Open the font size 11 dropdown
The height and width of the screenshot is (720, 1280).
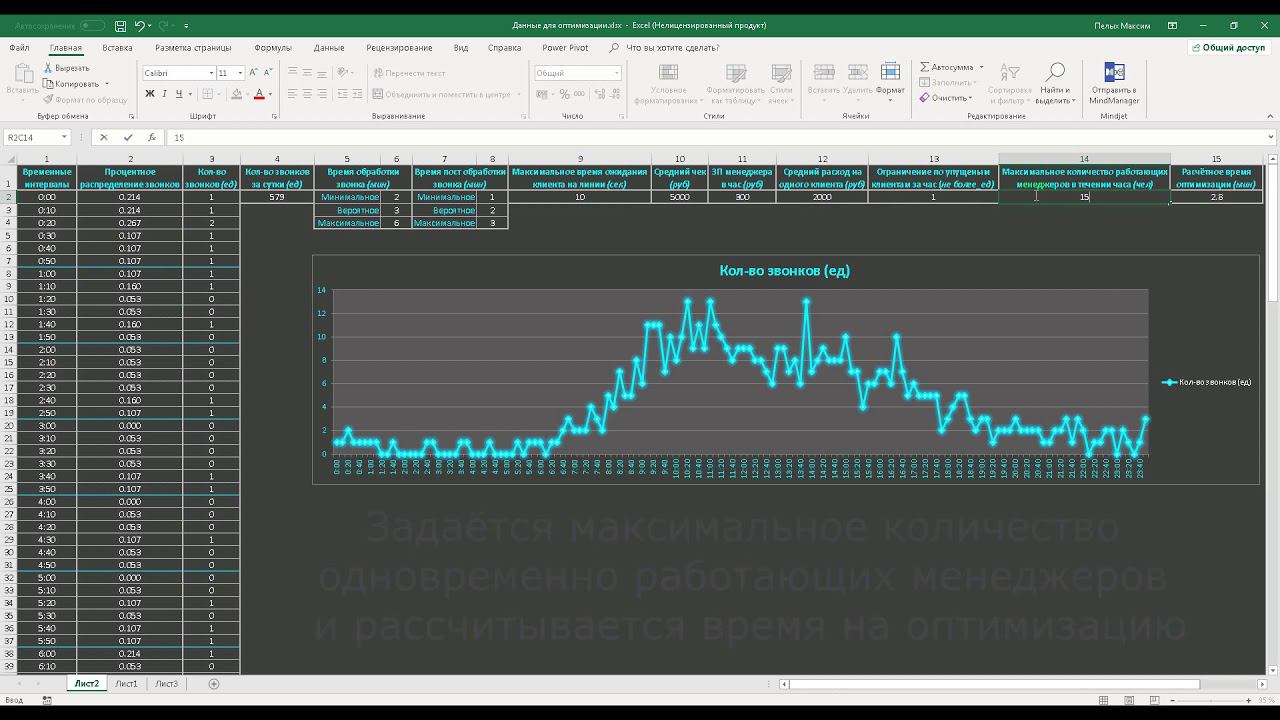pyautogui.click(x=240, y=73)
